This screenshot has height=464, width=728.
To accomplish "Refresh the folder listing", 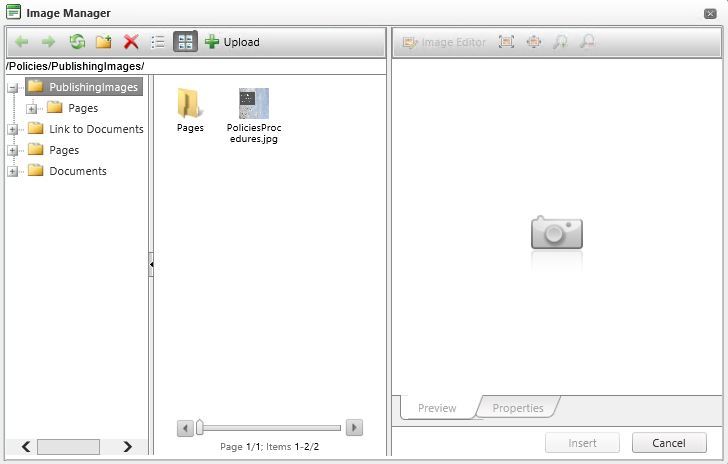I will (77, 42).
